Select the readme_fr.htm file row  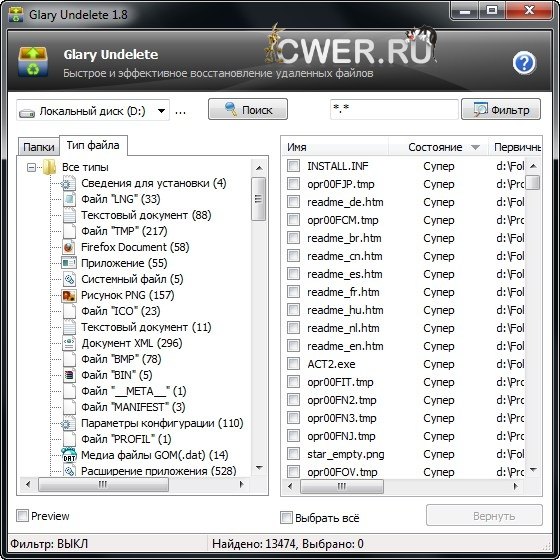[405, 292]
